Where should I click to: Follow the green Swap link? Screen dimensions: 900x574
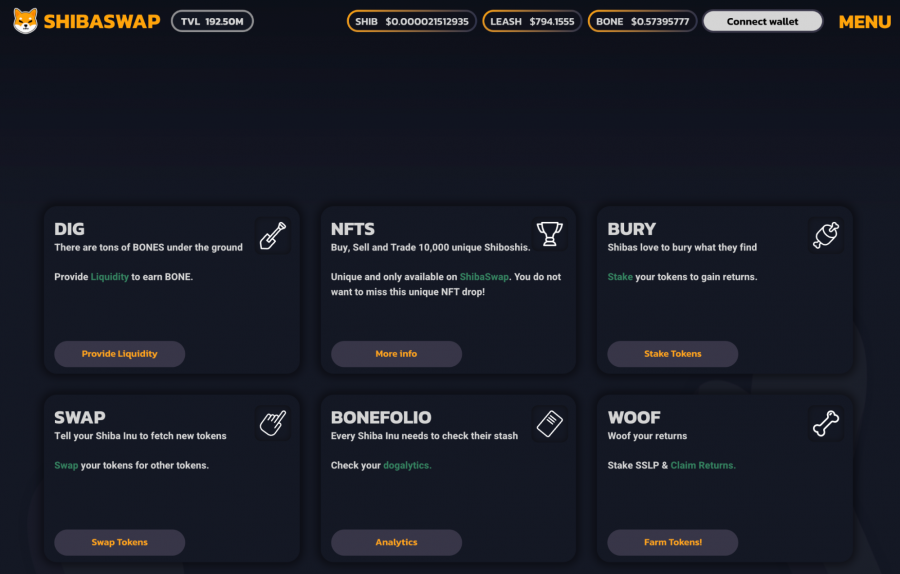click(66, 465)
